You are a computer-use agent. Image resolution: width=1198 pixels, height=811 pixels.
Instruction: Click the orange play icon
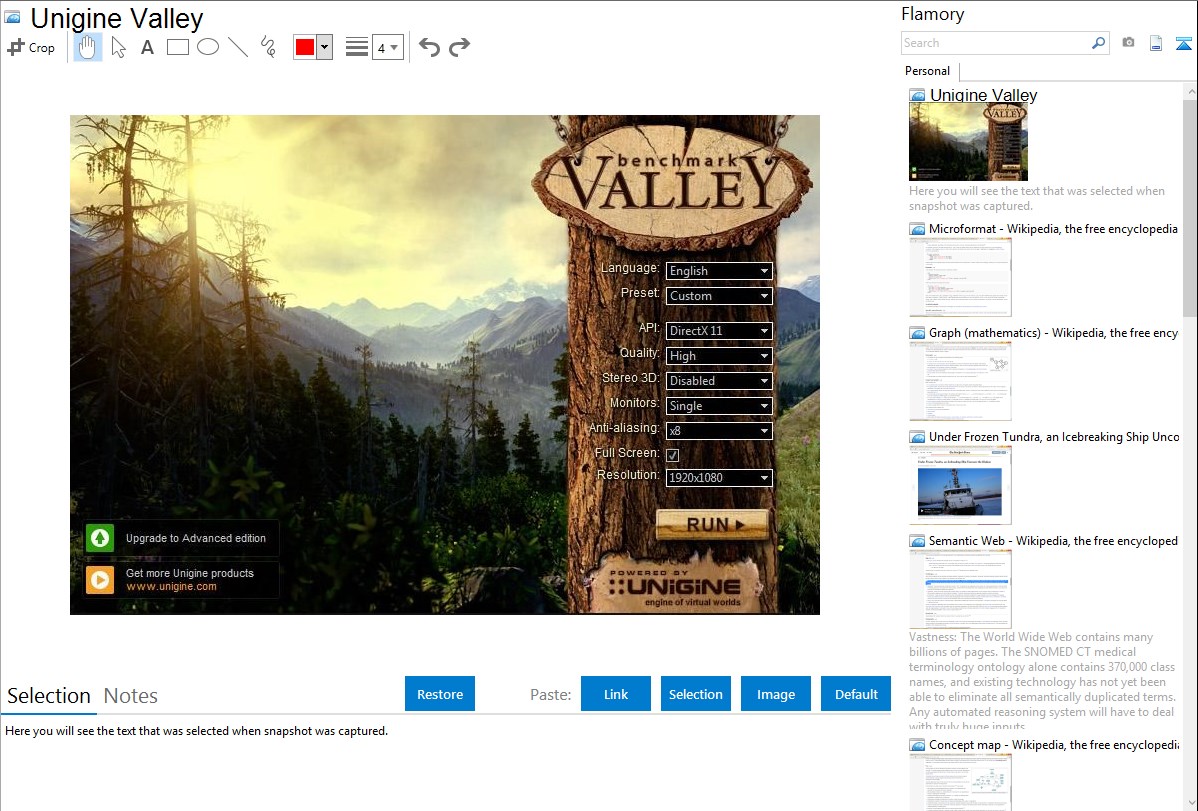(x=100, y=580)
